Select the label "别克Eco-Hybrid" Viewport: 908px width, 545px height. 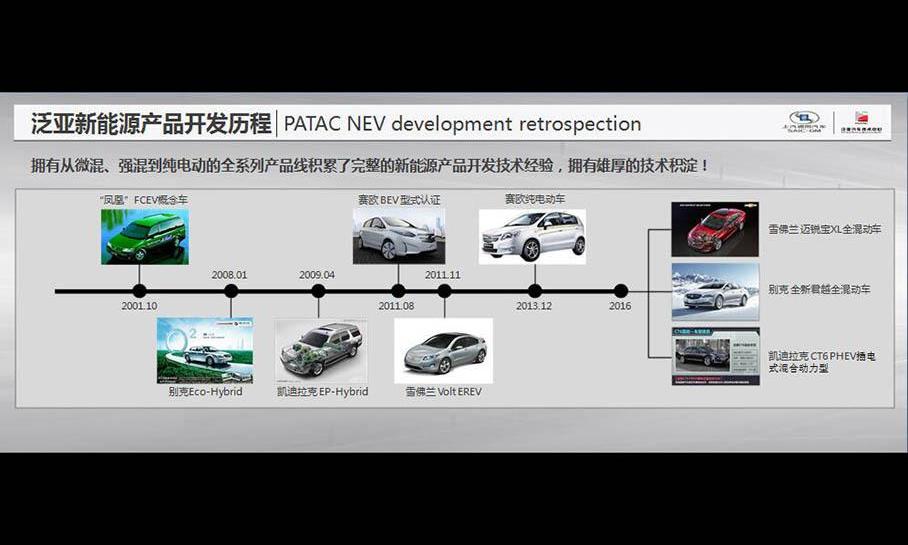click(206, 392)
